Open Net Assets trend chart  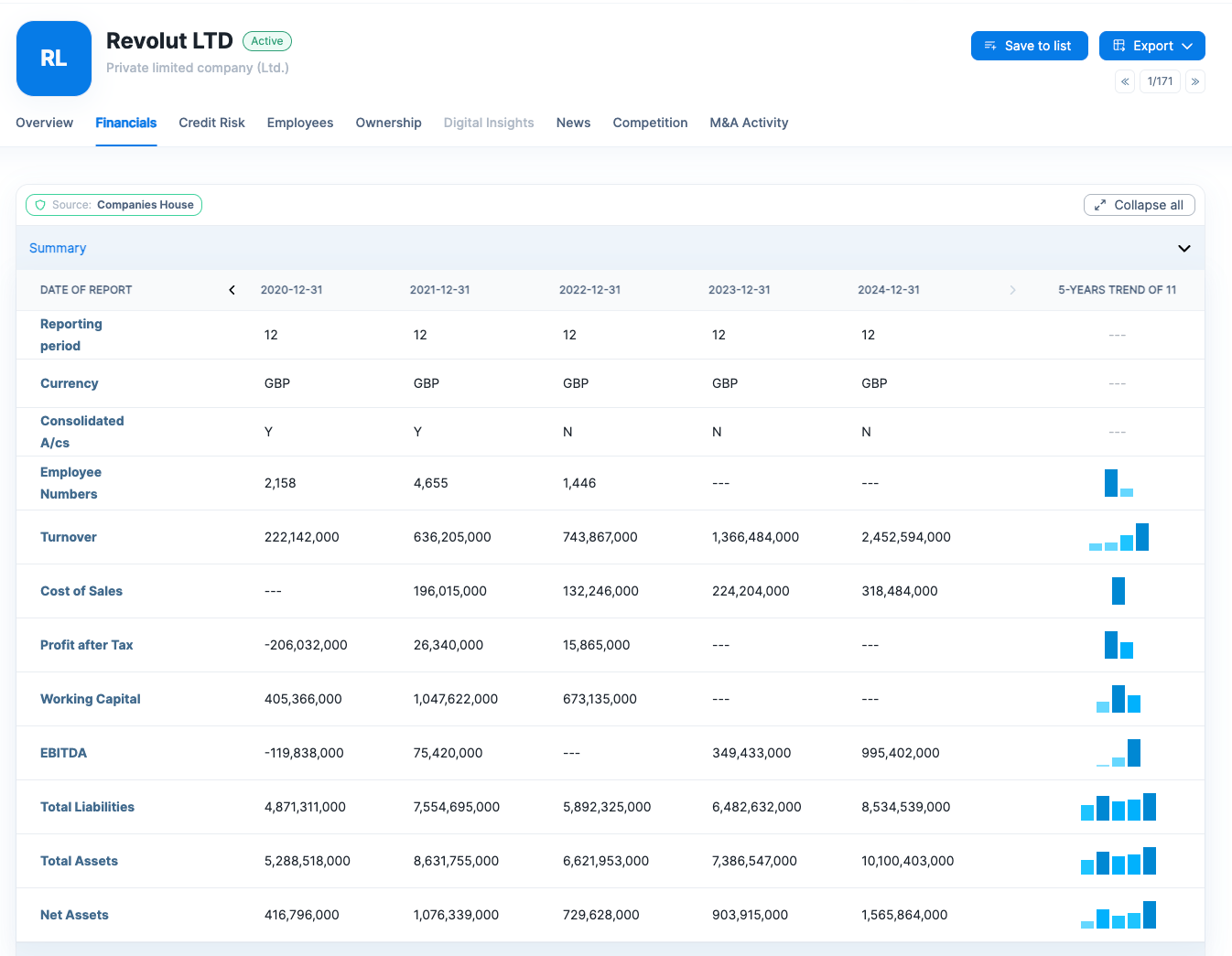pyautogui.click(x=1119, y=915)
